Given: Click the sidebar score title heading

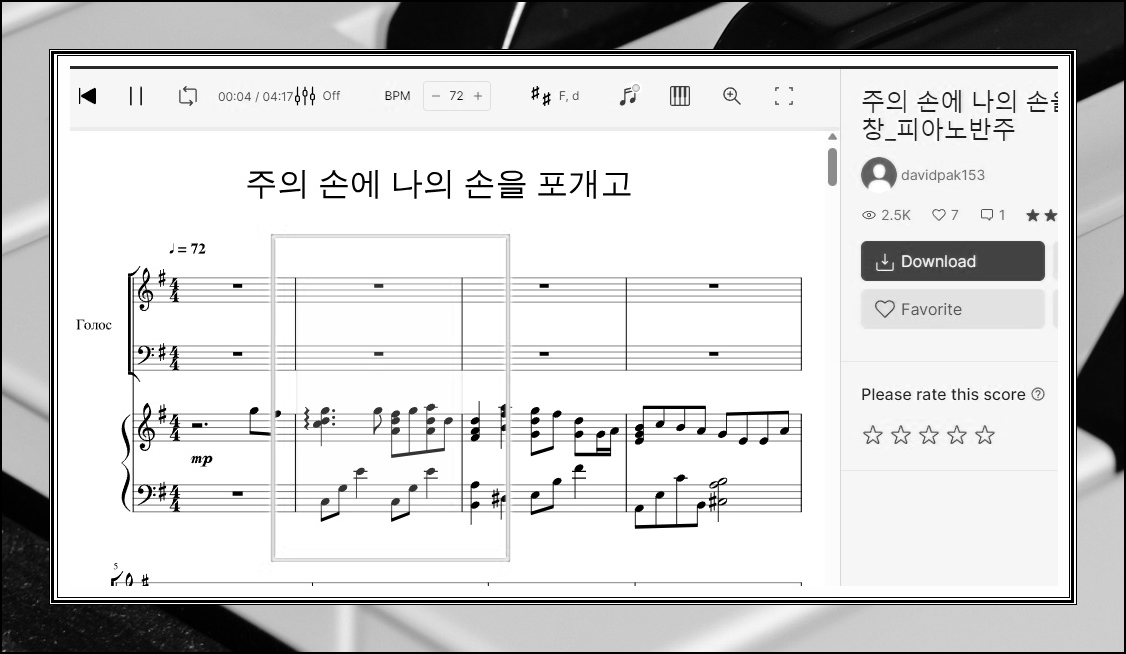Looking at the screenshot, I should point(959,115).
